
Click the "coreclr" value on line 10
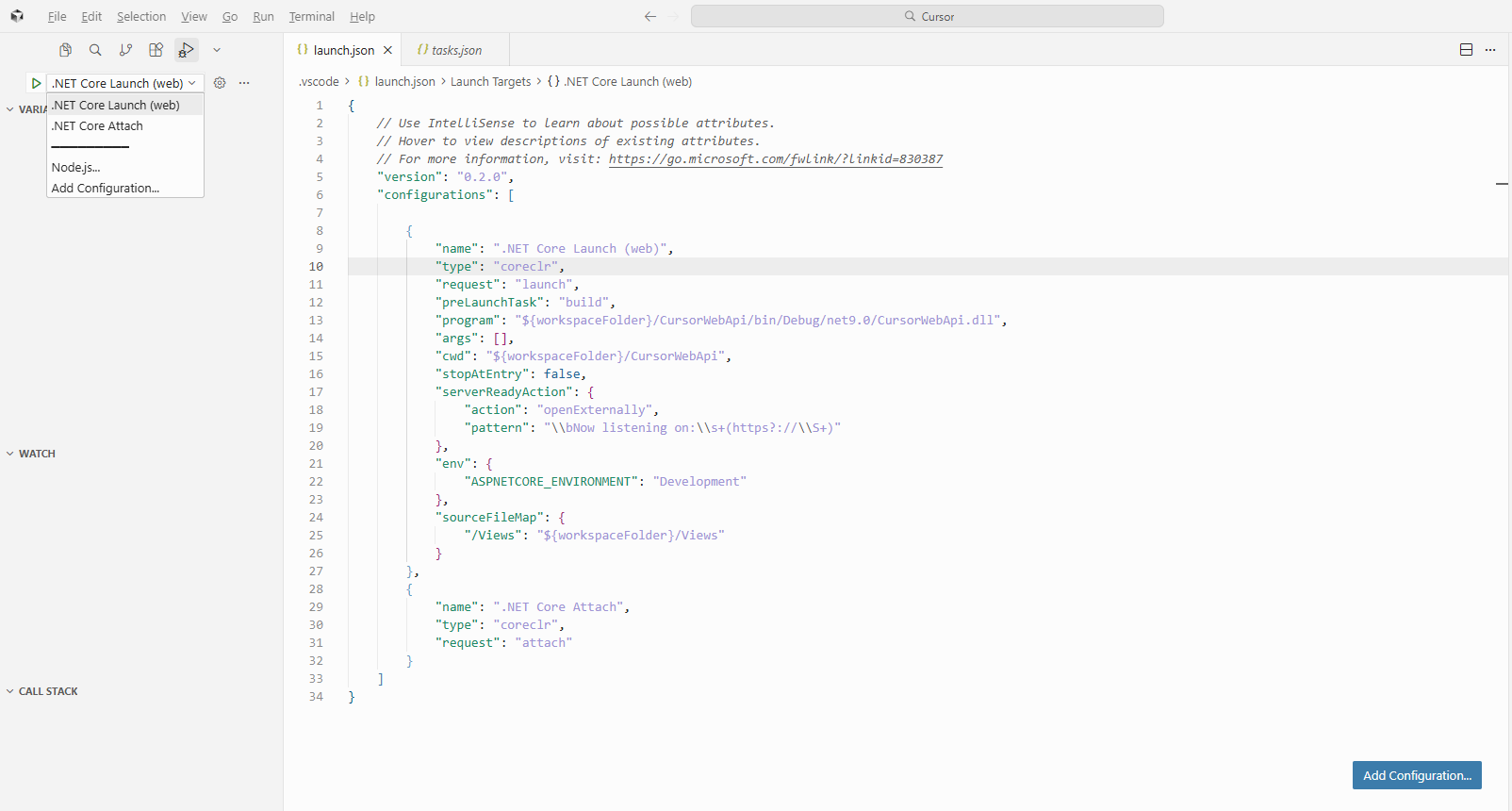[526, 266]
